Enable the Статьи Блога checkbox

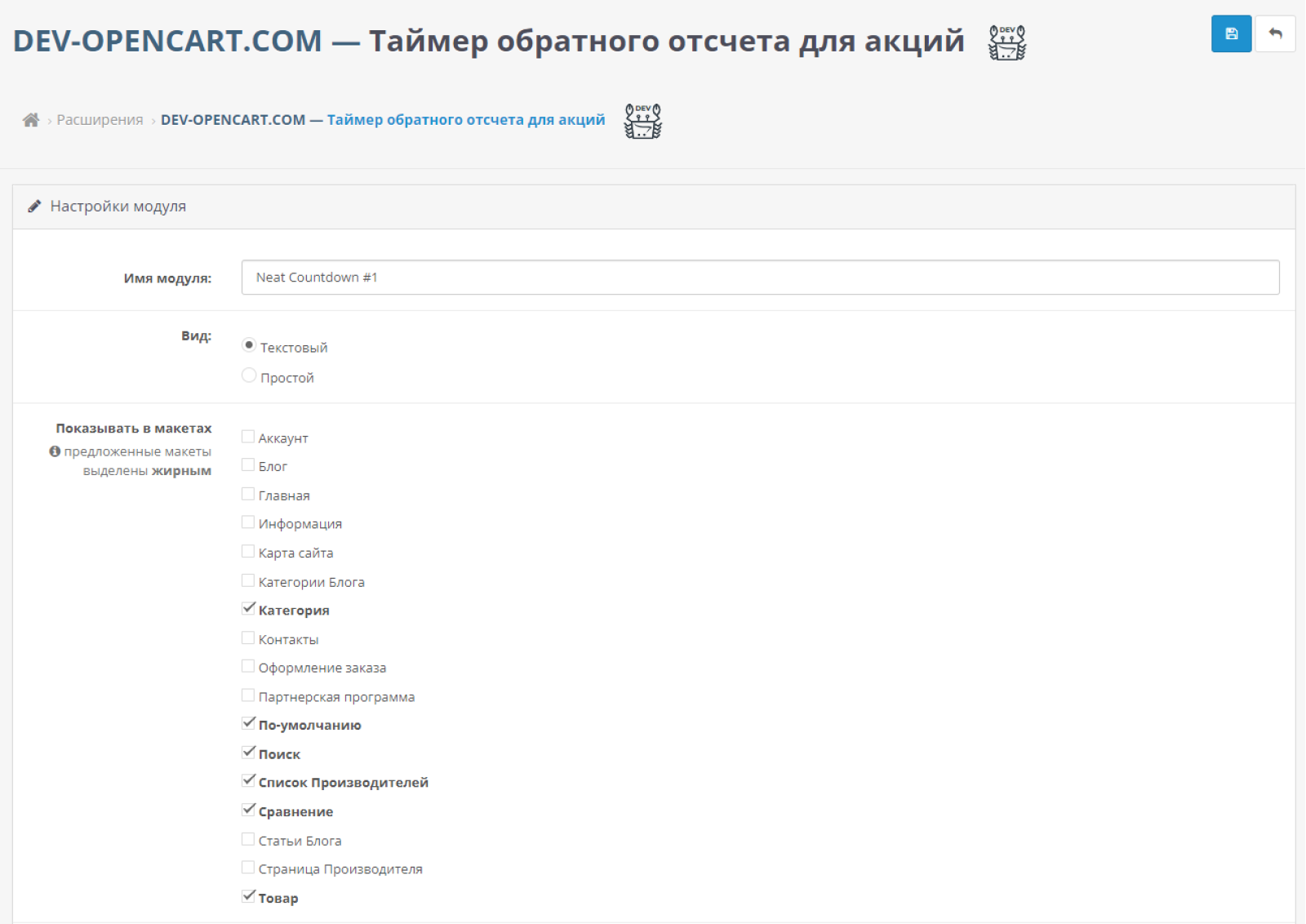click(248, 839)
